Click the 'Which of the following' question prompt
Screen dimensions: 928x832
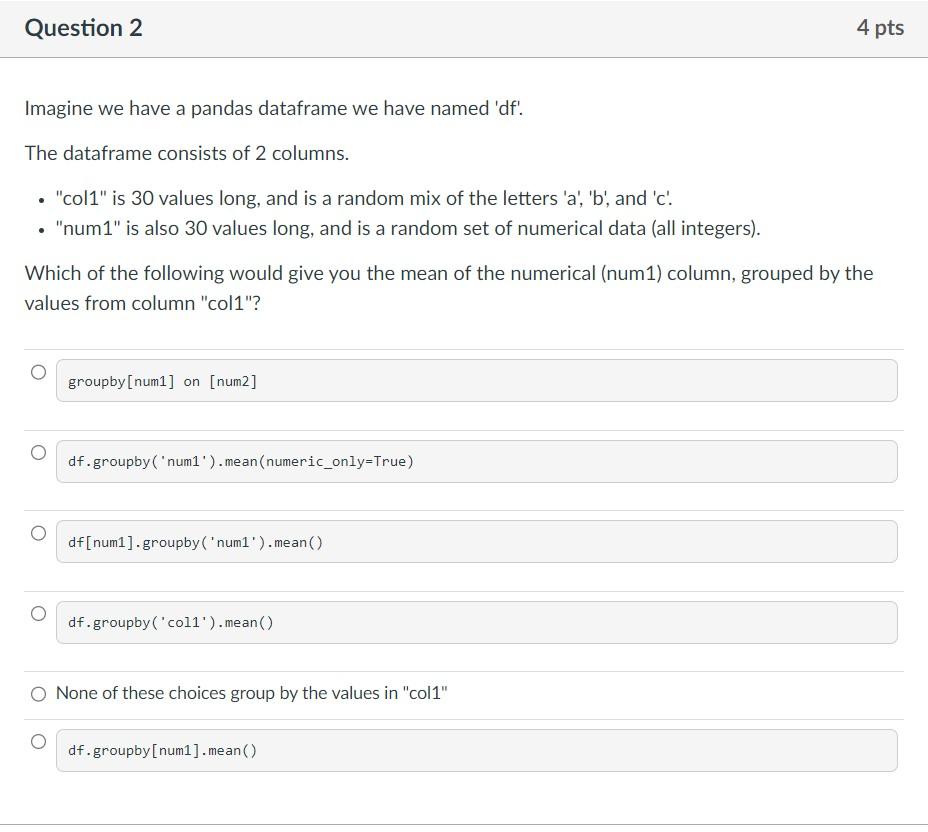tap(449, 288)
